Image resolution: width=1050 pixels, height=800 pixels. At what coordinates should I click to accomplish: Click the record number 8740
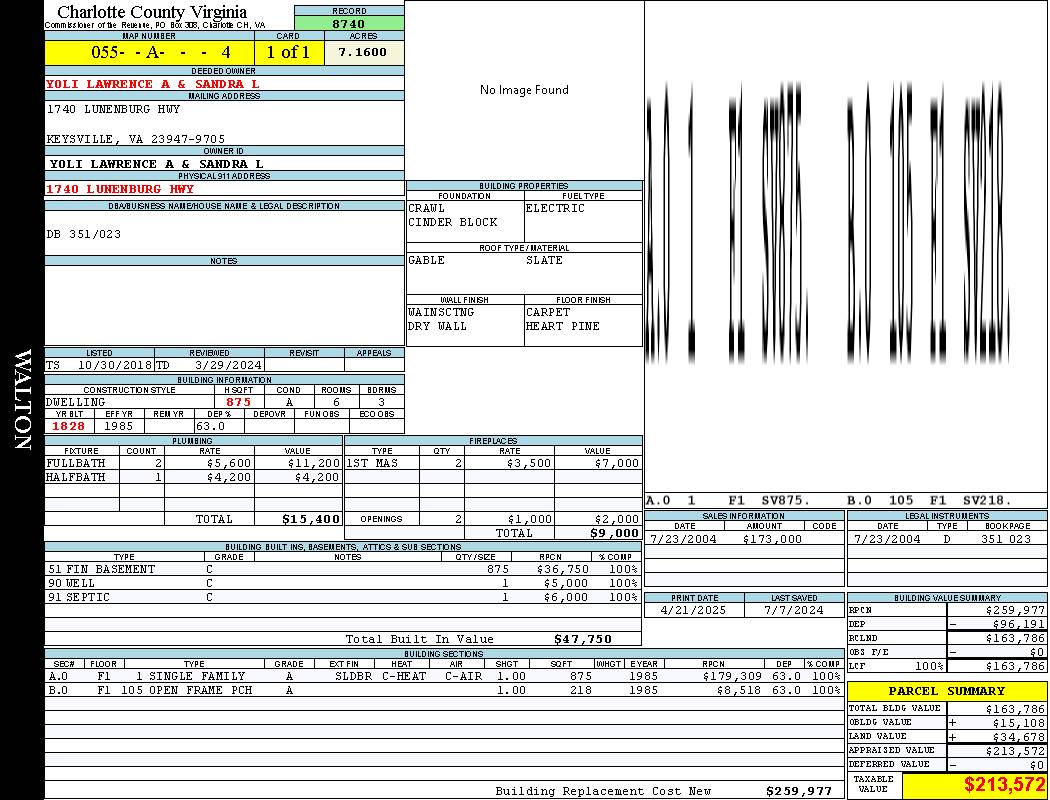coord(348,23)
